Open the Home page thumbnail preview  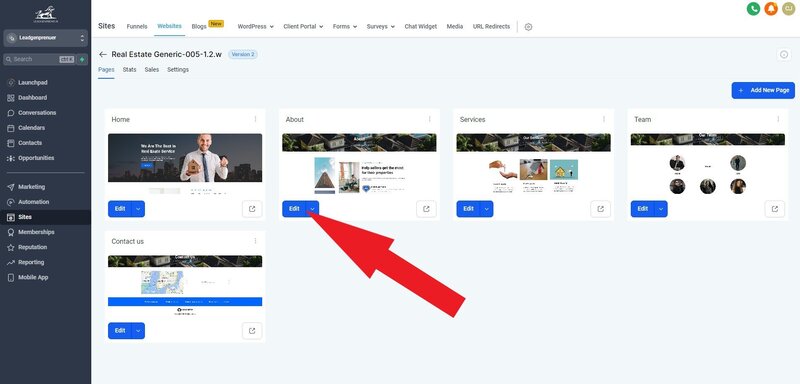(185, 164)
